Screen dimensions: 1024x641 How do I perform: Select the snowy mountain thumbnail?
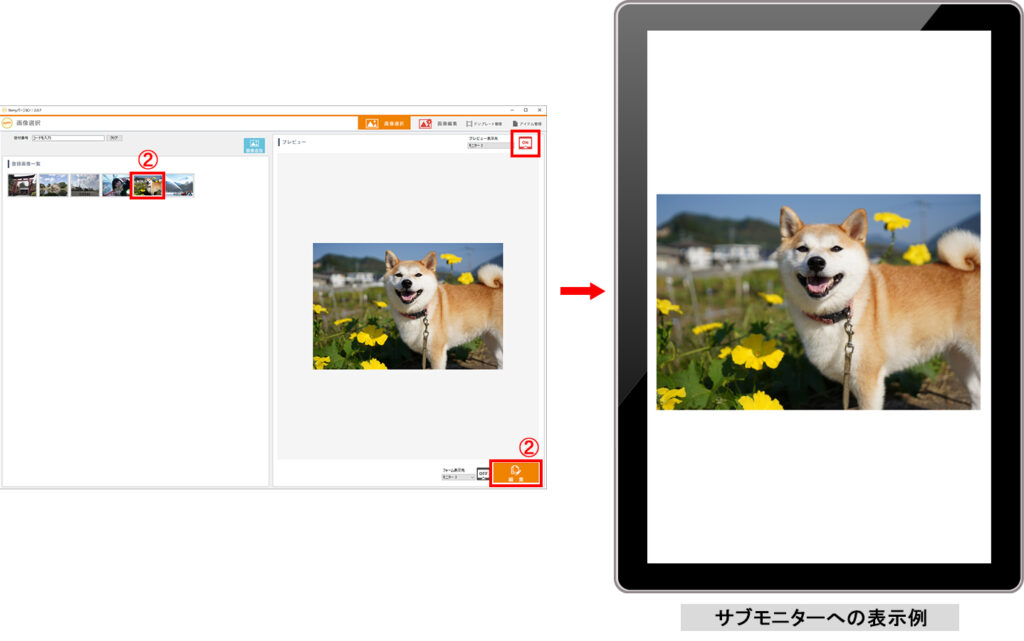(180, 185)
